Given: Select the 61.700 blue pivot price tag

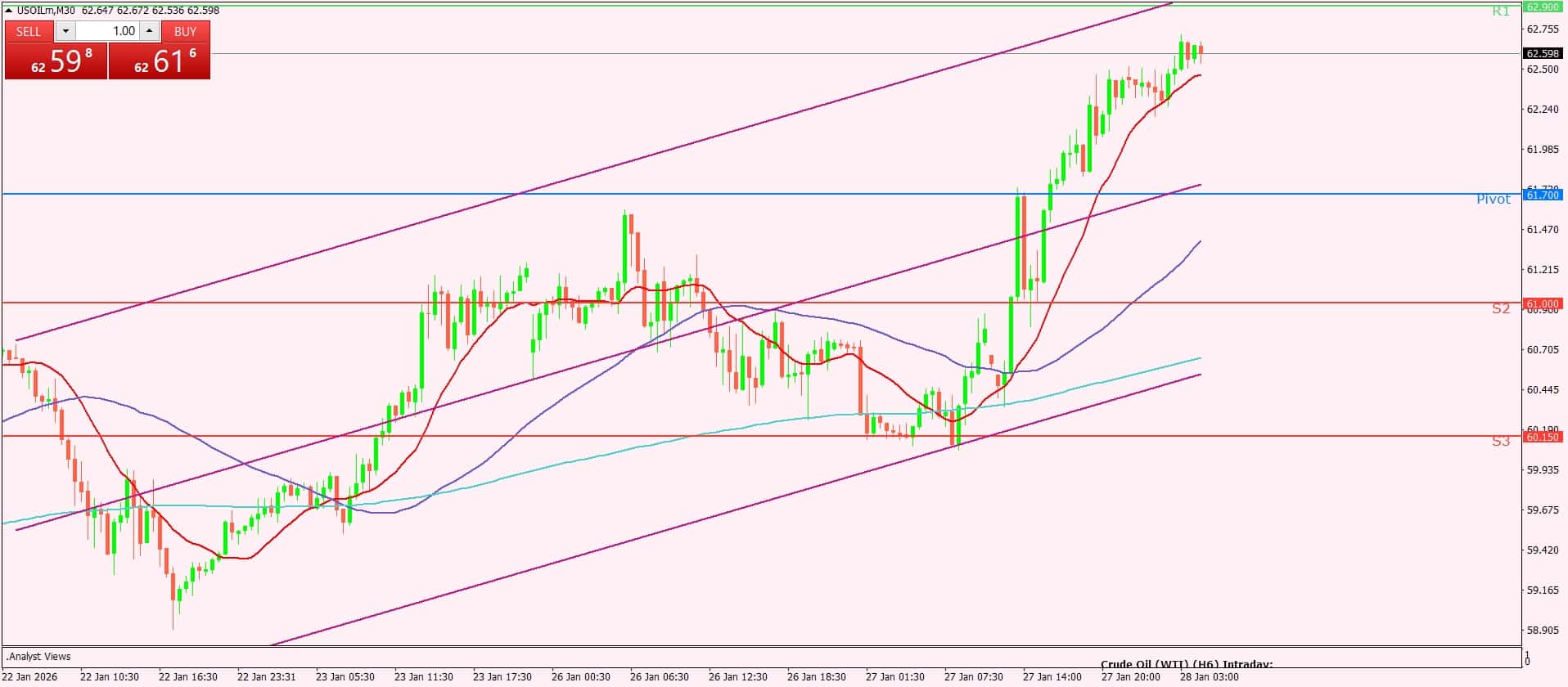Looking at the screenshot, I should pos(1543,195).
